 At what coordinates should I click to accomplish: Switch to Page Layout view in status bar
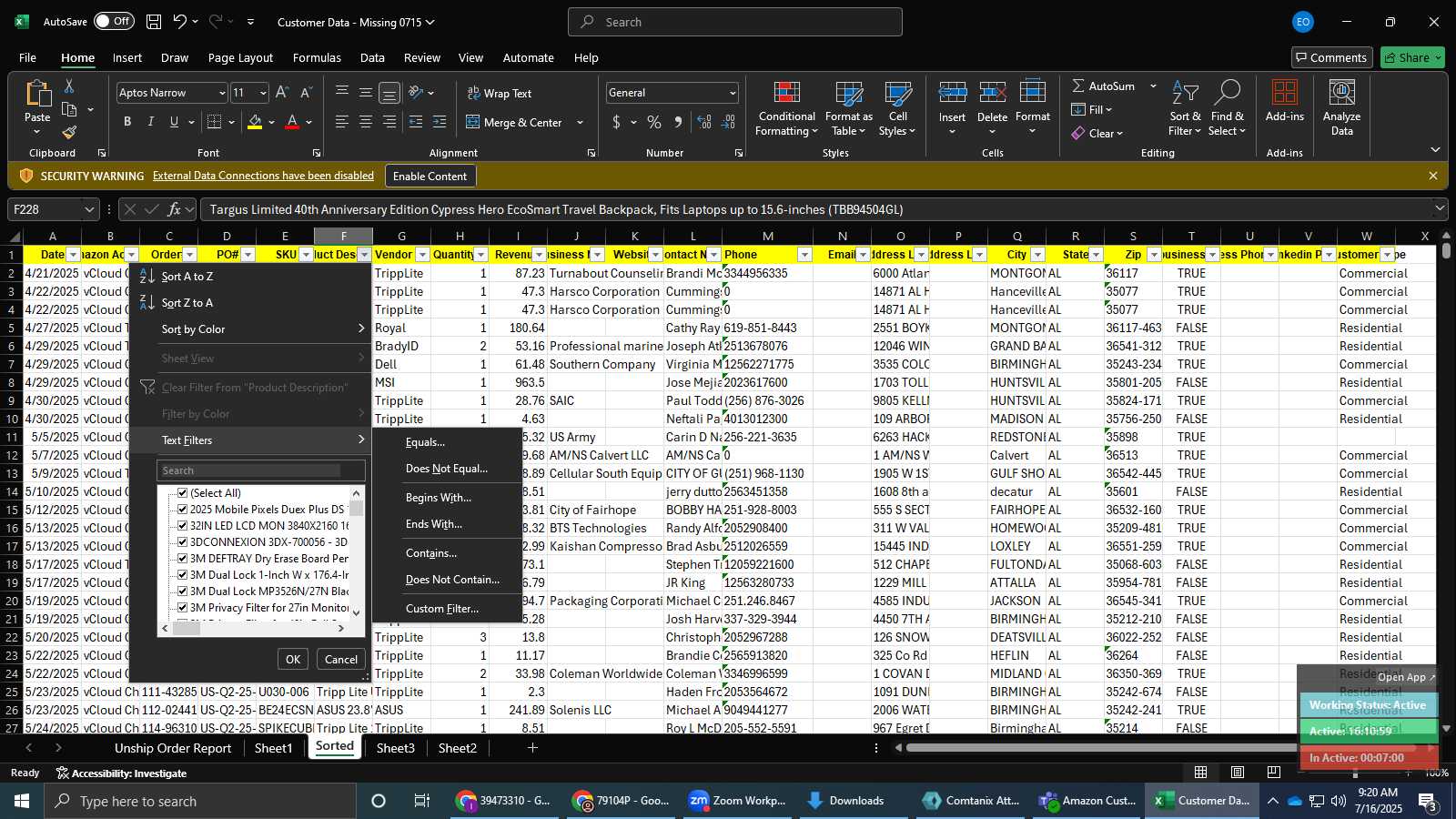pyautogui.click(x=1238, y=772)
